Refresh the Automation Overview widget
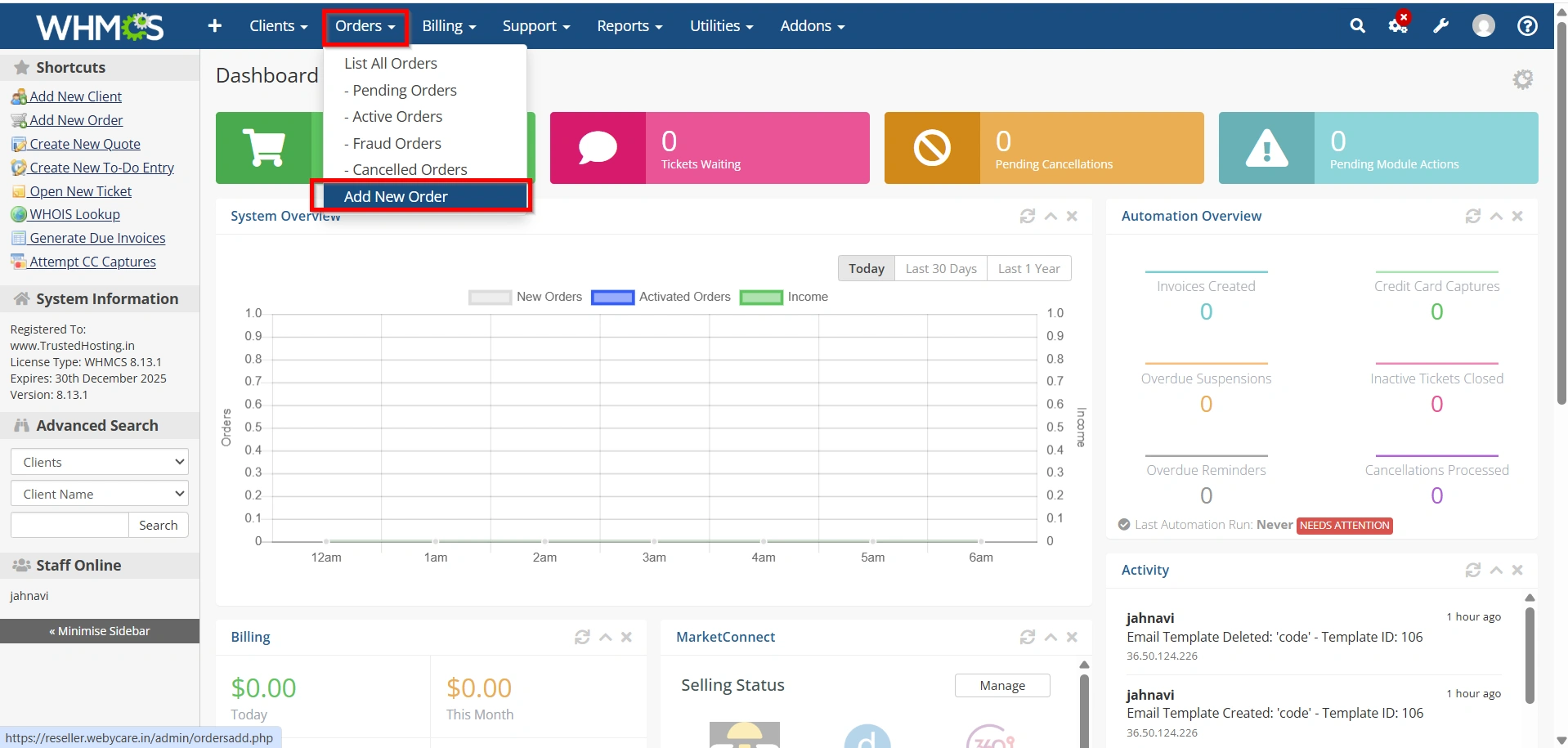The image size is (1568, 748). click(1473, 216)
